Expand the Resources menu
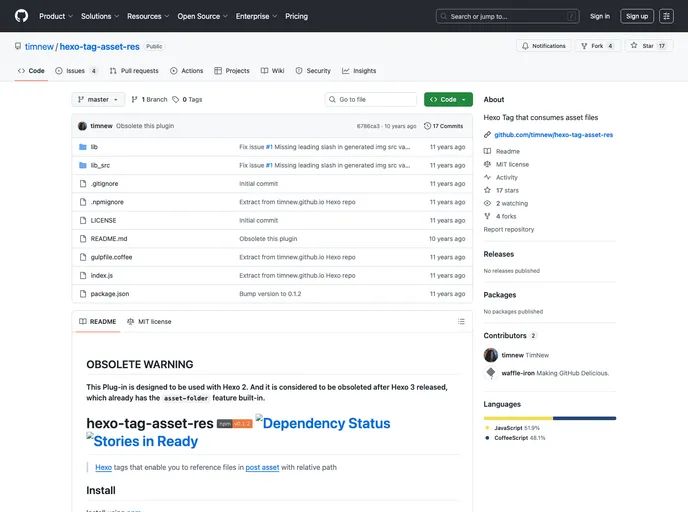This screenshot has width=688, height=512. (148, 16)
